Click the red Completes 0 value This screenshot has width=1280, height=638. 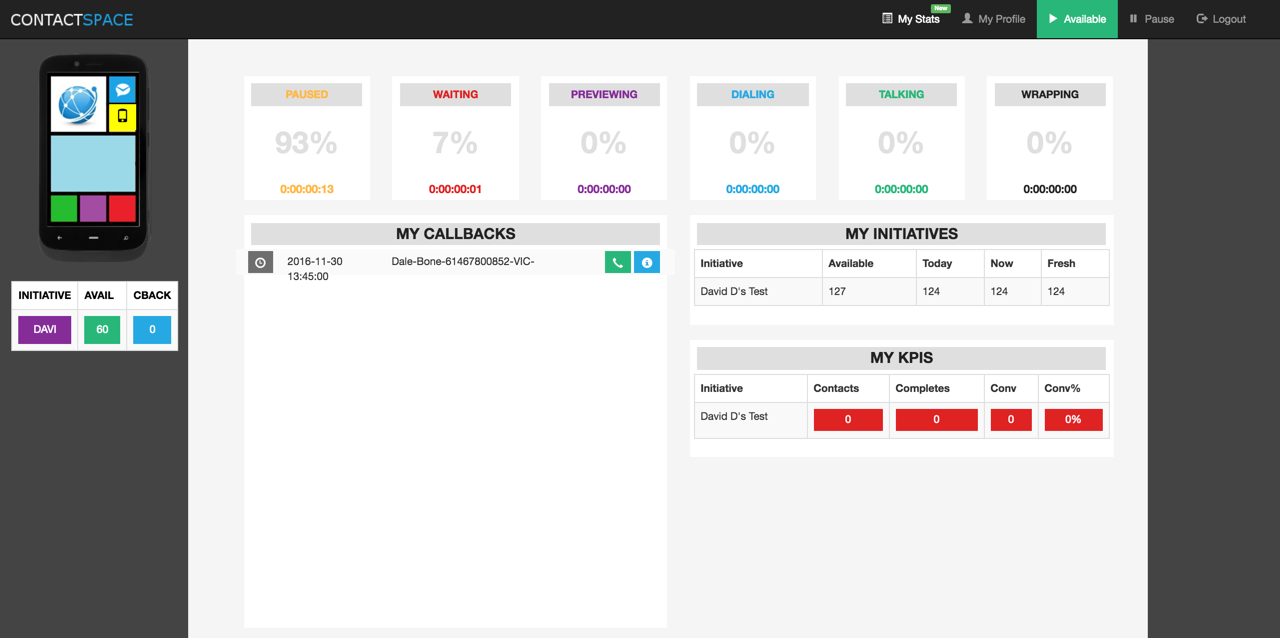coord(936,420)
